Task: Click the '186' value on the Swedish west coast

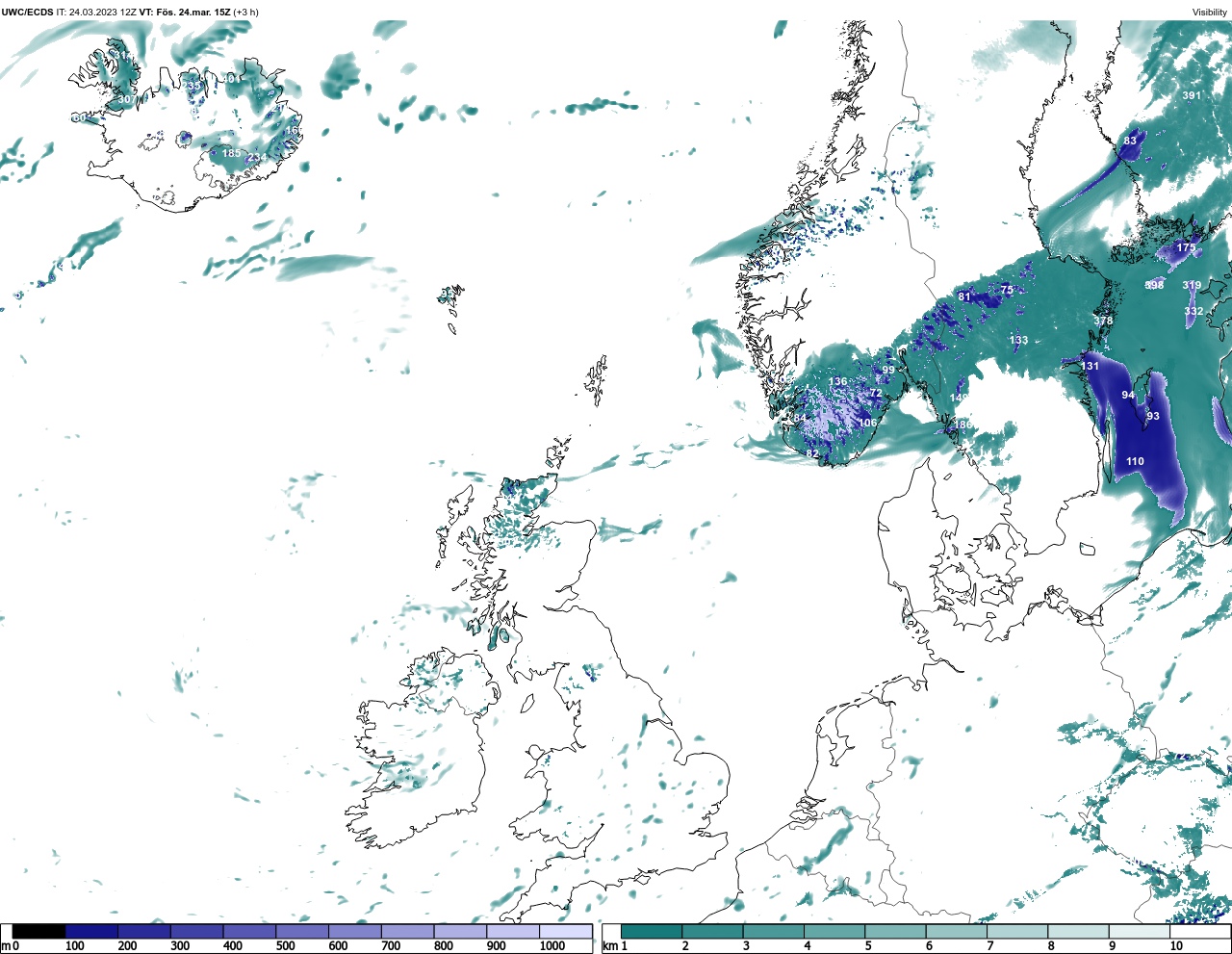Action: click(x=962, y=425)
